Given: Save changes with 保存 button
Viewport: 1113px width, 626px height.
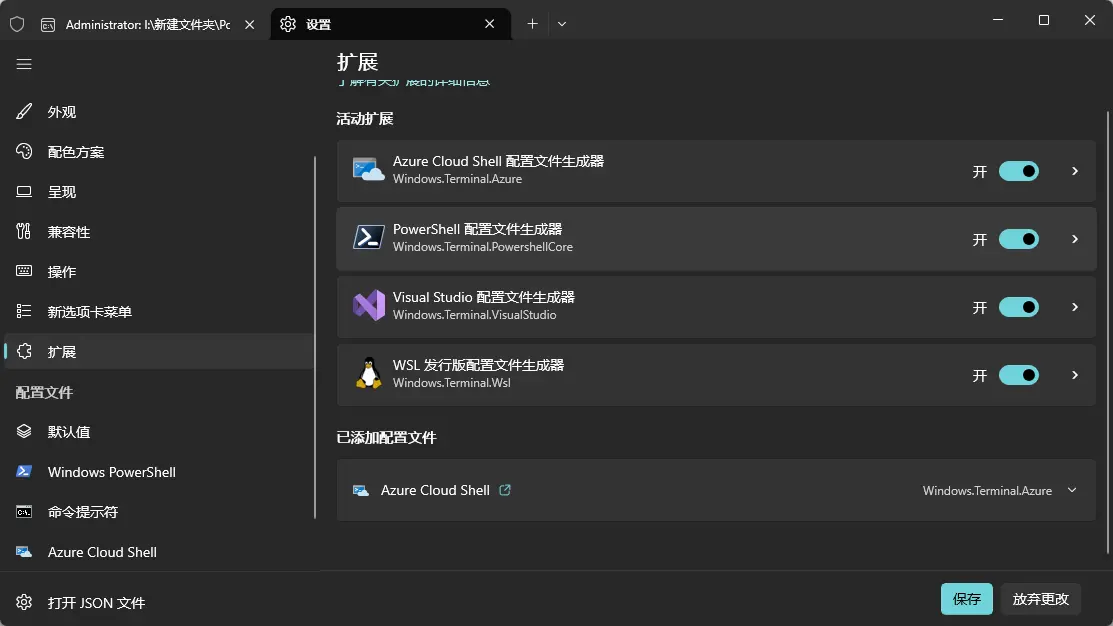Looking at the screenshot, I should click(x=967, y=599).
